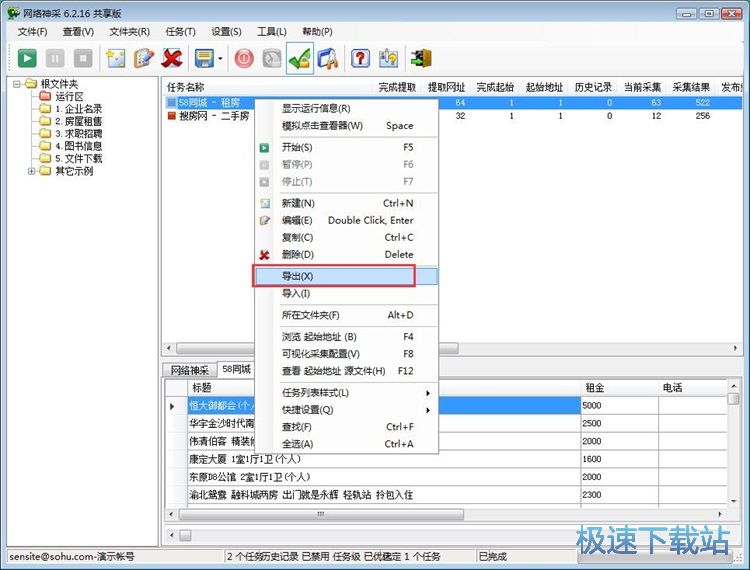Click the 标题 column header

384,387
